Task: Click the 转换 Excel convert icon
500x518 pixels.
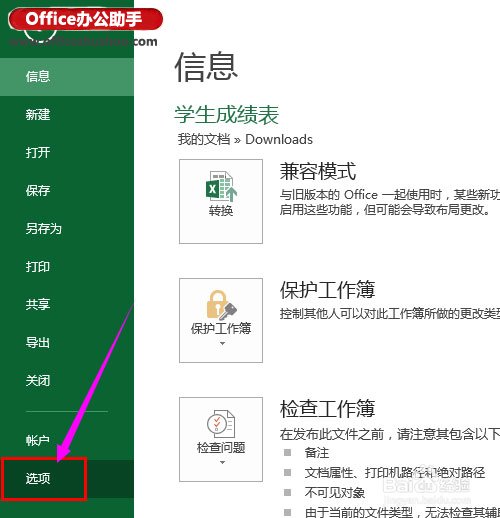Action: tap(221, 186)
